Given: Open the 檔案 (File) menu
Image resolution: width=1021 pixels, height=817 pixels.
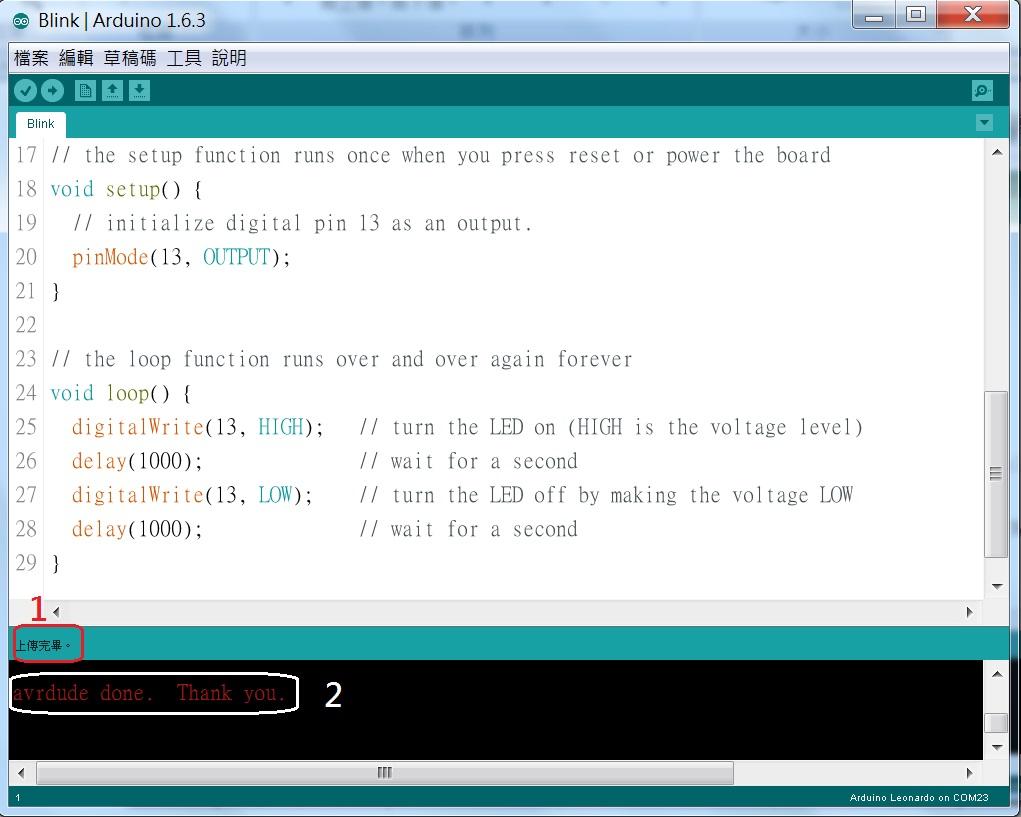Looking at the screenshot, I should (x=31, y=58).
